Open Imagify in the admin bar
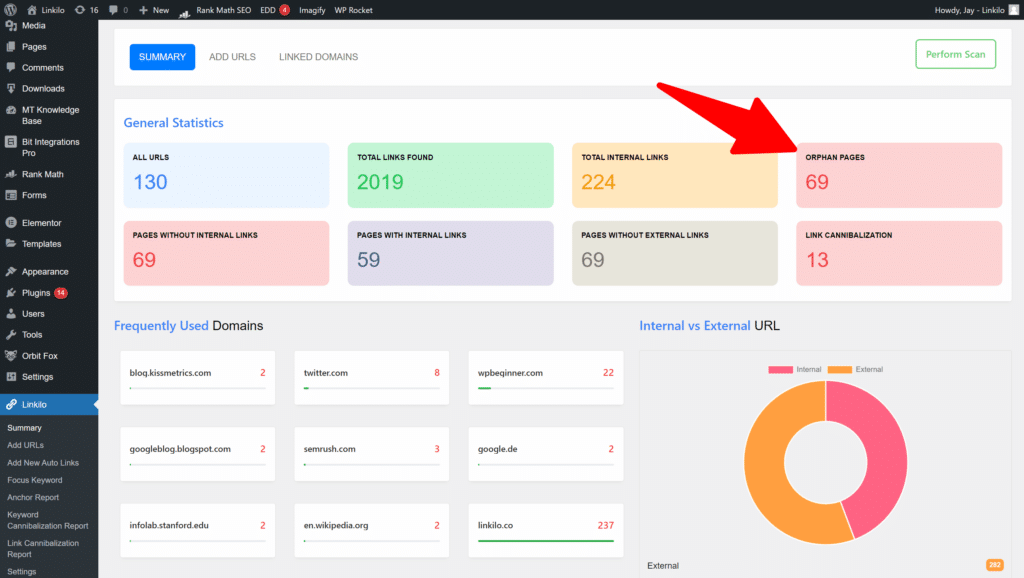Screen dimensions: 1024x578 pyautogui.click(x=312, y=10)
